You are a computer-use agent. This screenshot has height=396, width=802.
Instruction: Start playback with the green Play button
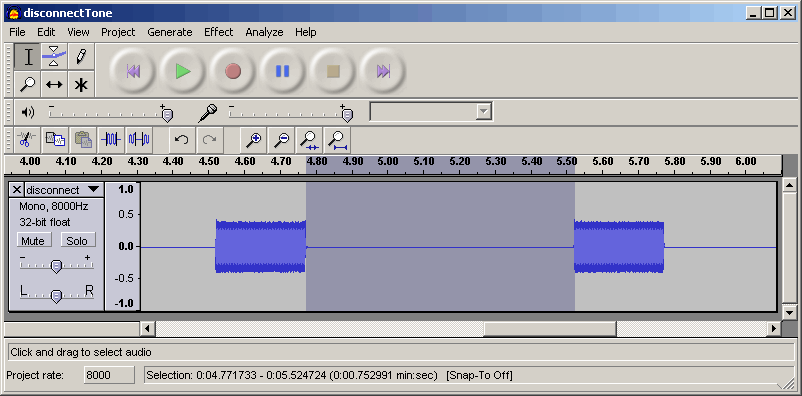point(183,71)
